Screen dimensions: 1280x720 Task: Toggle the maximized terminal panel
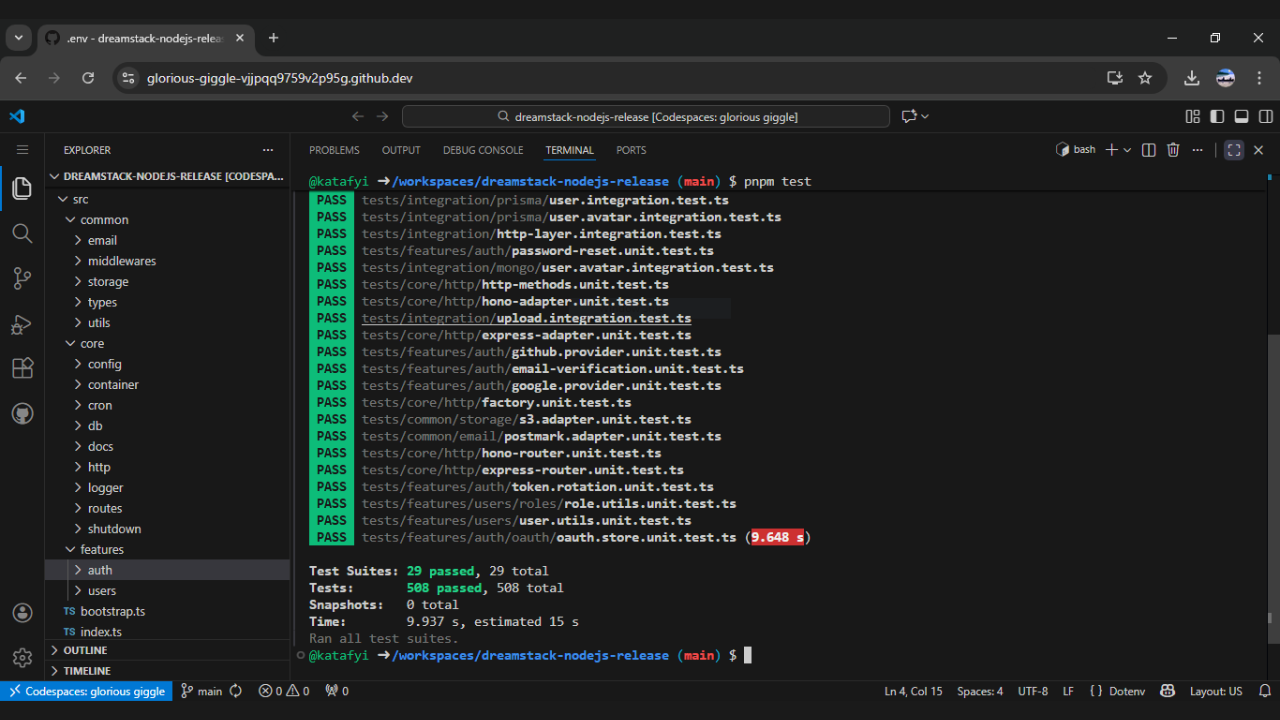click(1233, 150)
